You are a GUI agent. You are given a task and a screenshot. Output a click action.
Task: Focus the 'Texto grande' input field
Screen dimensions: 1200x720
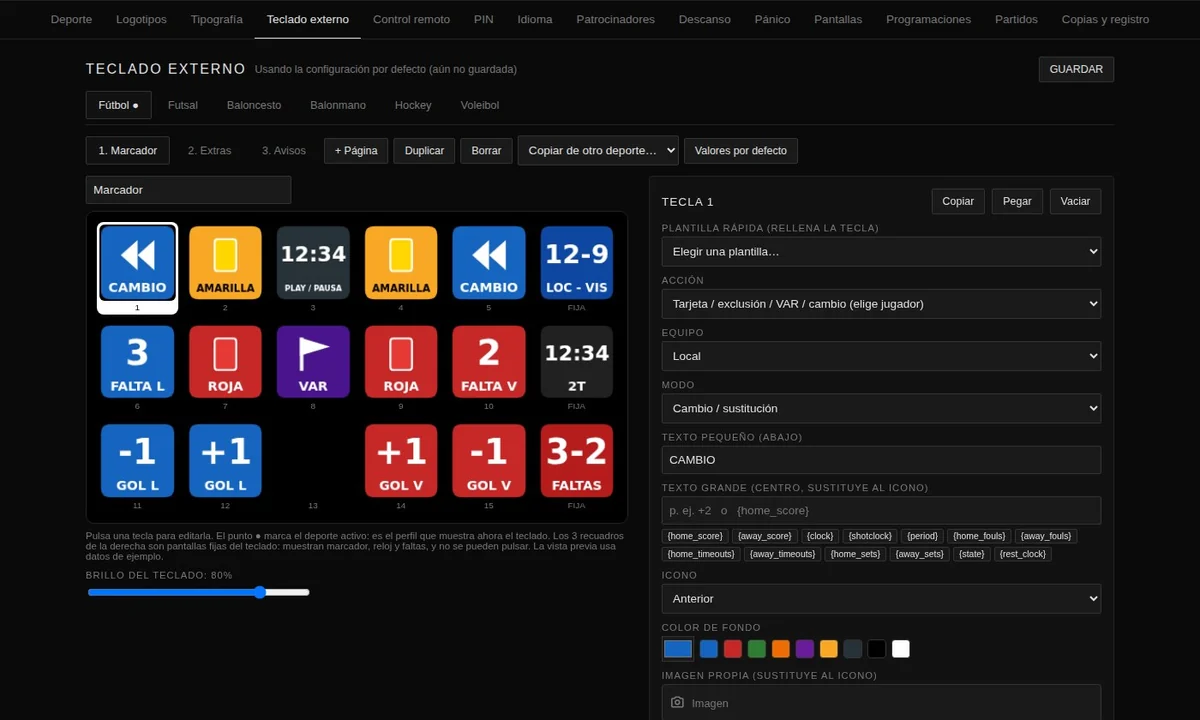pos(881,510)
